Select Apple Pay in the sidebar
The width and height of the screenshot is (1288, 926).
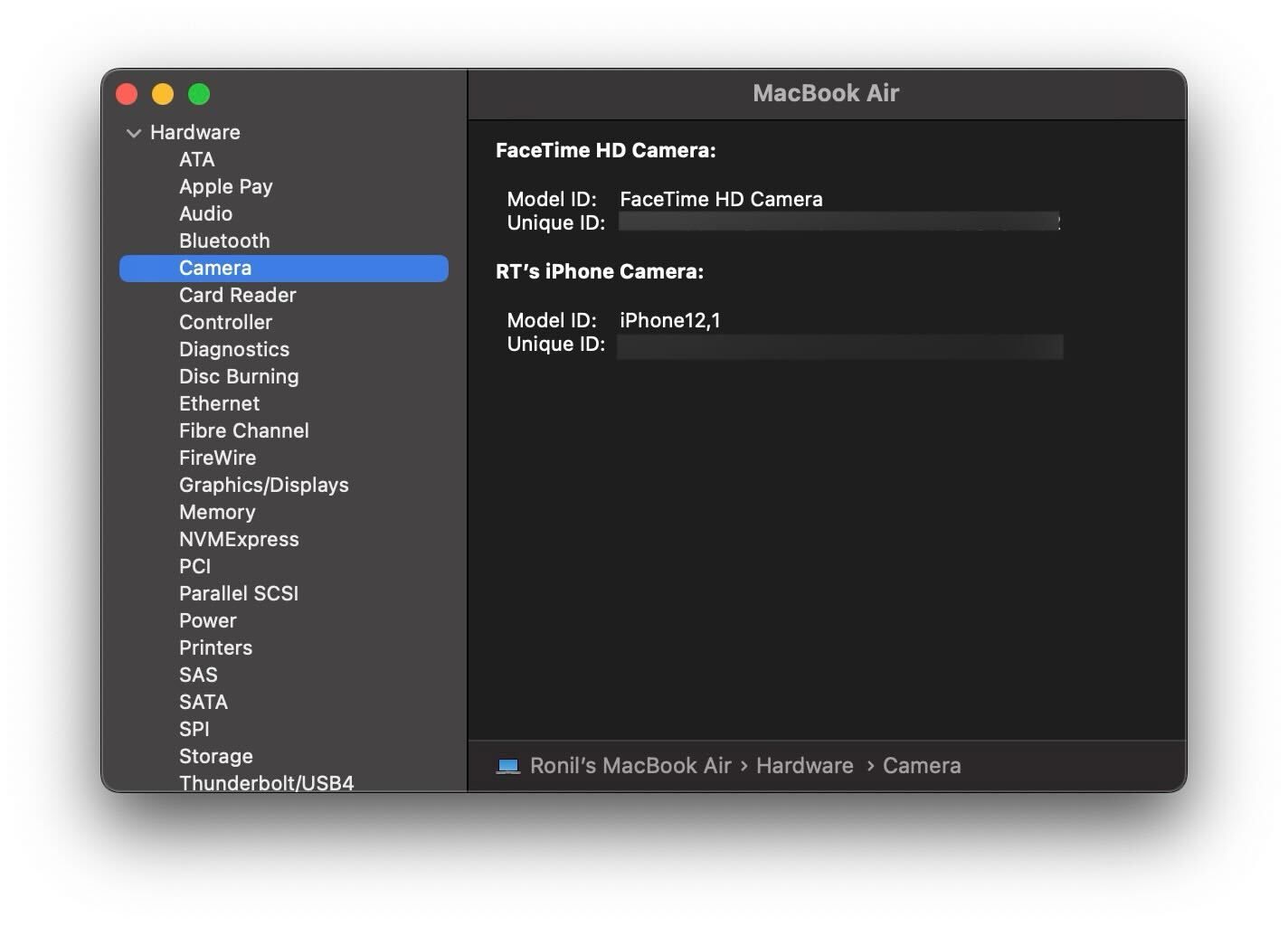pyautogui.click(x=225, y=186)
